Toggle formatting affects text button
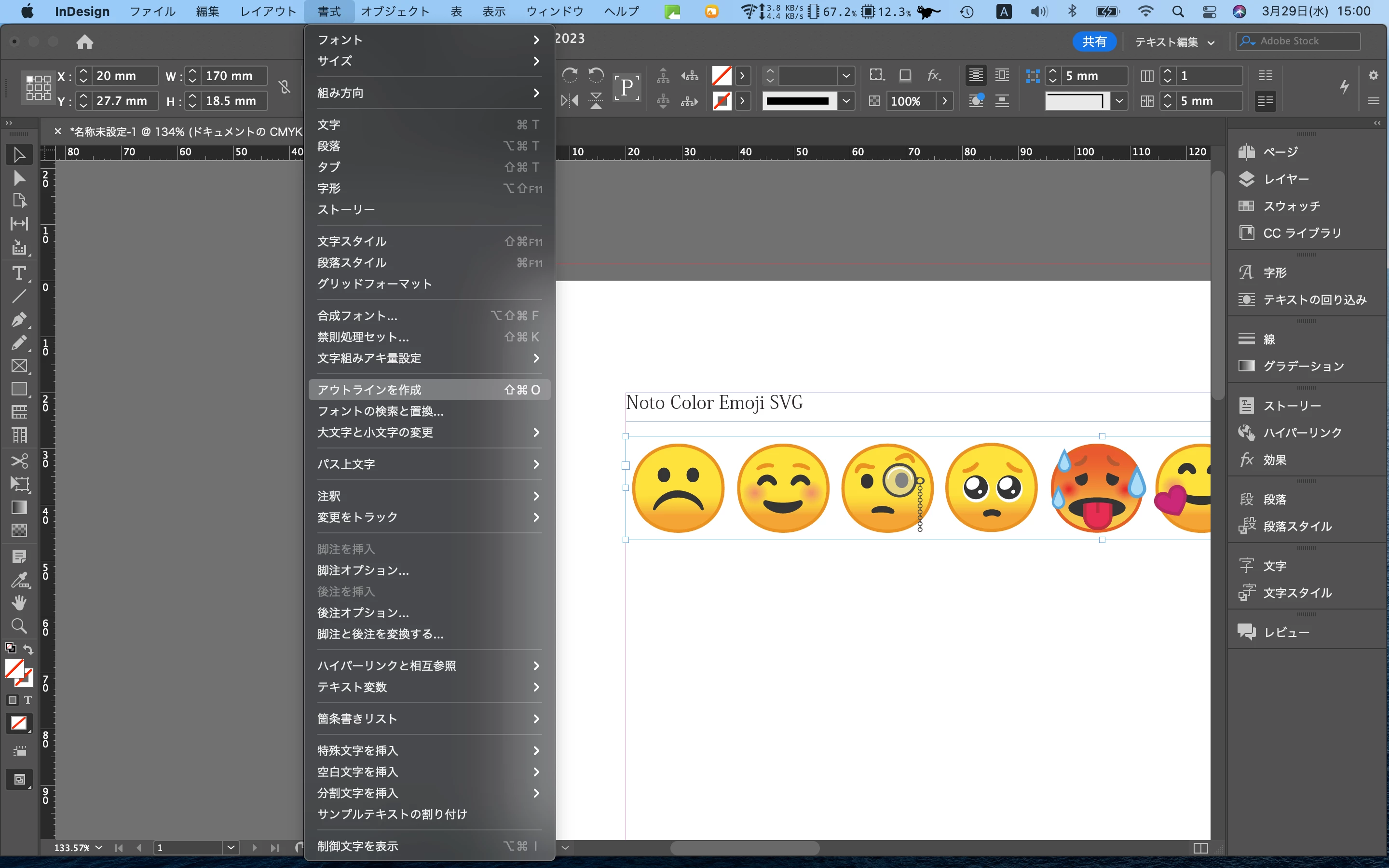 point(27,700)
